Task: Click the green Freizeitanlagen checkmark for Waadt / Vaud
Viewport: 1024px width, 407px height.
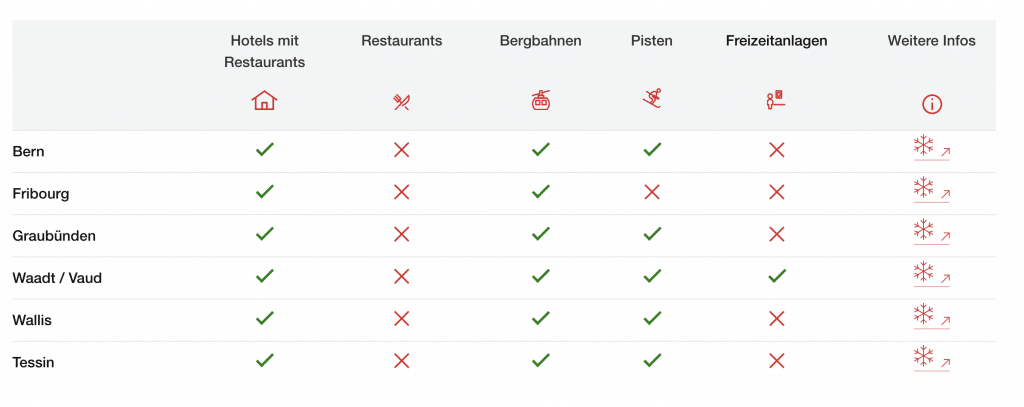Action: click(x=776, y=276)
